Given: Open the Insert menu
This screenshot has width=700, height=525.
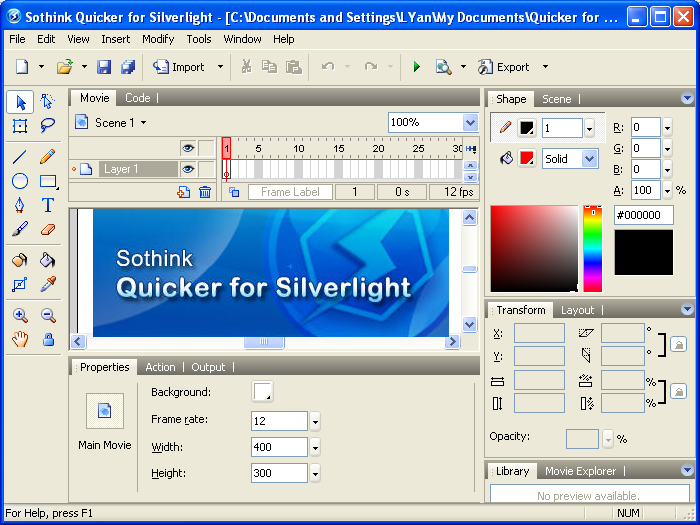Looking at the screenshot, I should 116,39.
